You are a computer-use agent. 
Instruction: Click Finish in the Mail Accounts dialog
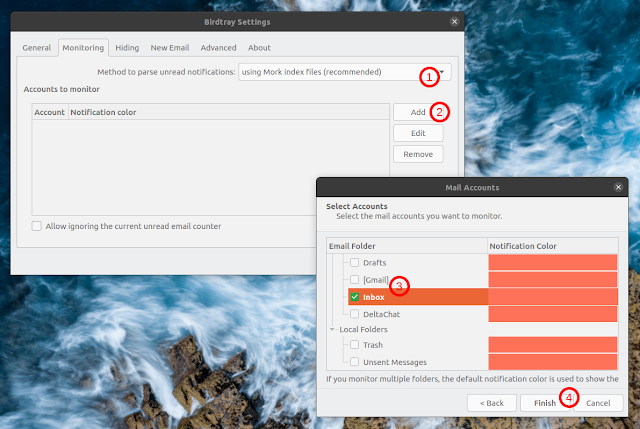(x=543, y=402)
